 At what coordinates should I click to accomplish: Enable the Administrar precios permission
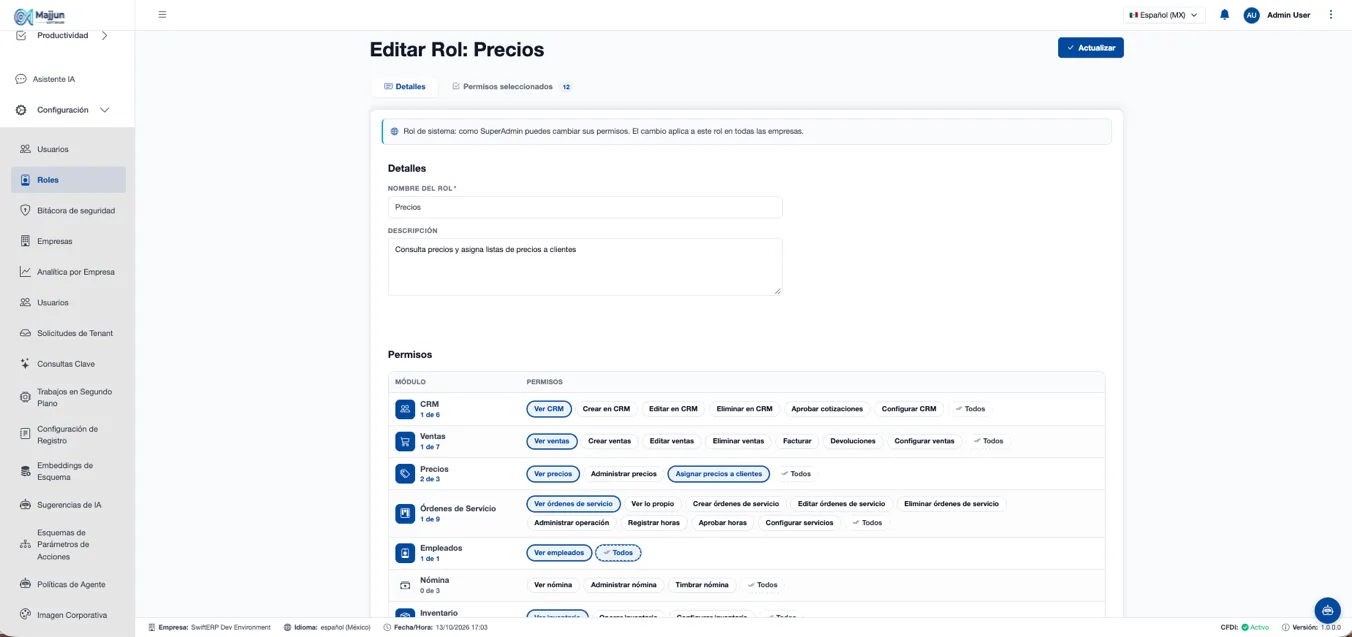(624, 474)
